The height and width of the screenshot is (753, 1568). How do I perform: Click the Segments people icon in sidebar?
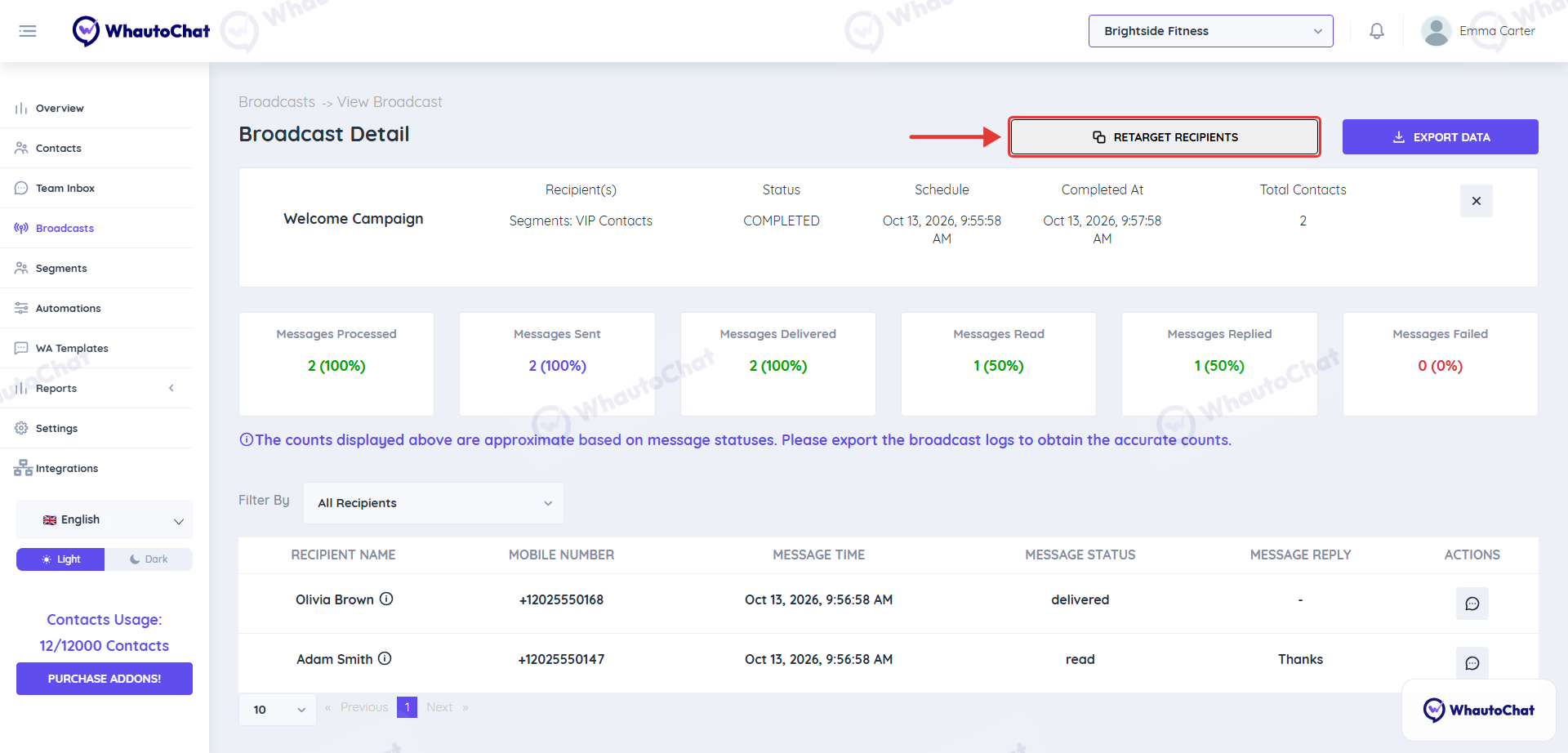[21, 268]
